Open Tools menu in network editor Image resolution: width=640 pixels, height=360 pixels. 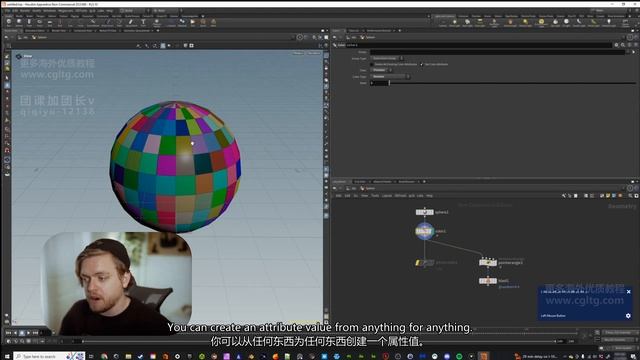tap(375, 196)
